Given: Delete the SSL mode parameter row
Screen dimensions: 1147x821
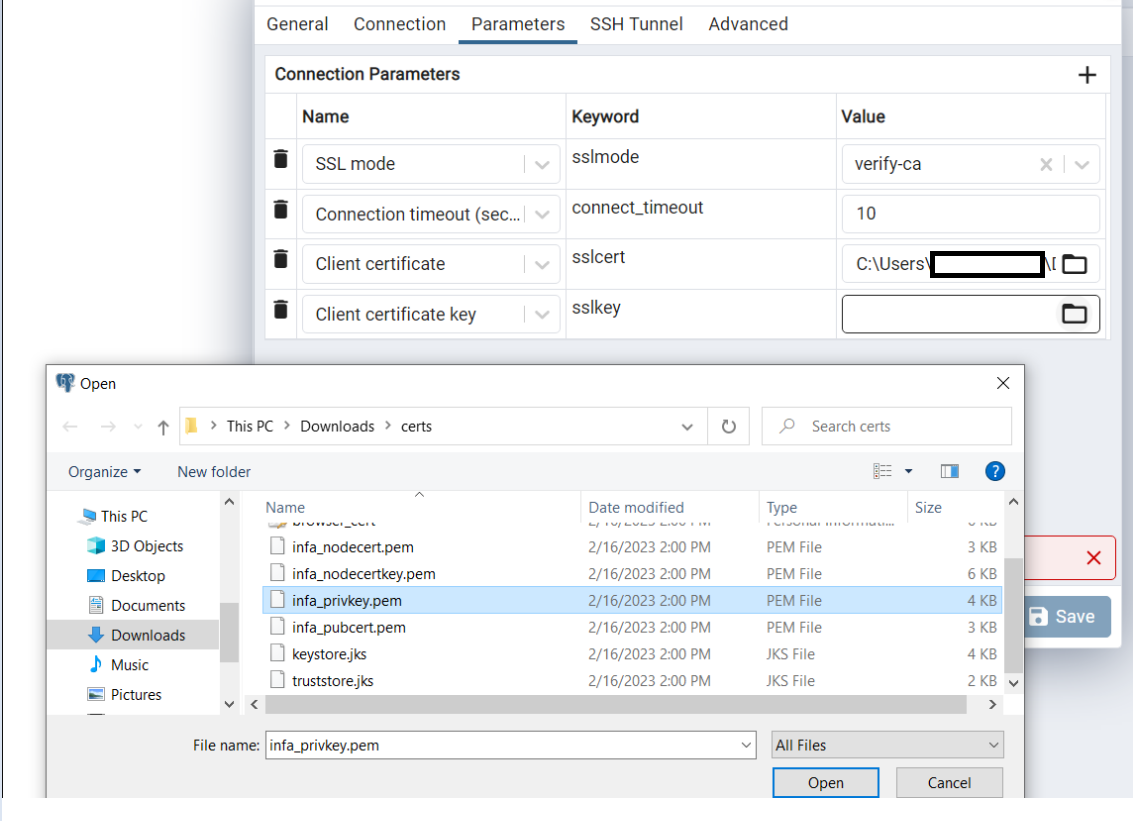Looking at the screenshot, I should 280,159.
